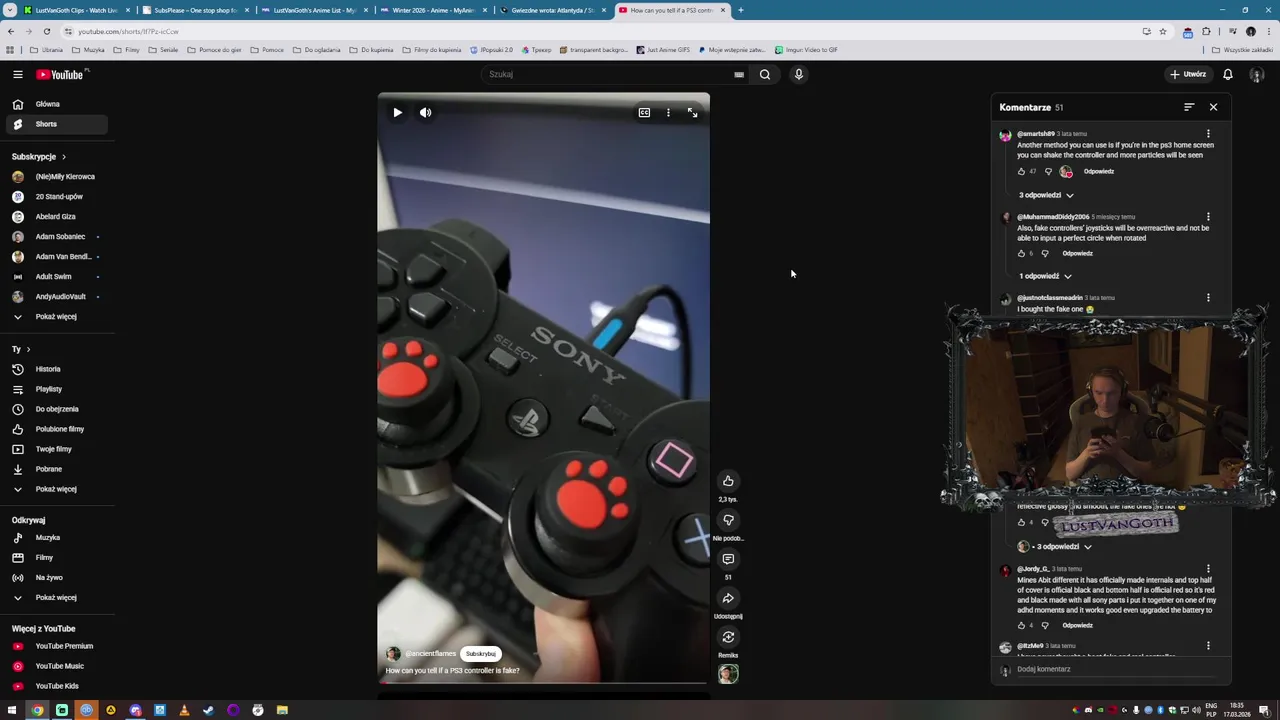Open the Short's comments button

pyautogui.click(x=728, y=559)
